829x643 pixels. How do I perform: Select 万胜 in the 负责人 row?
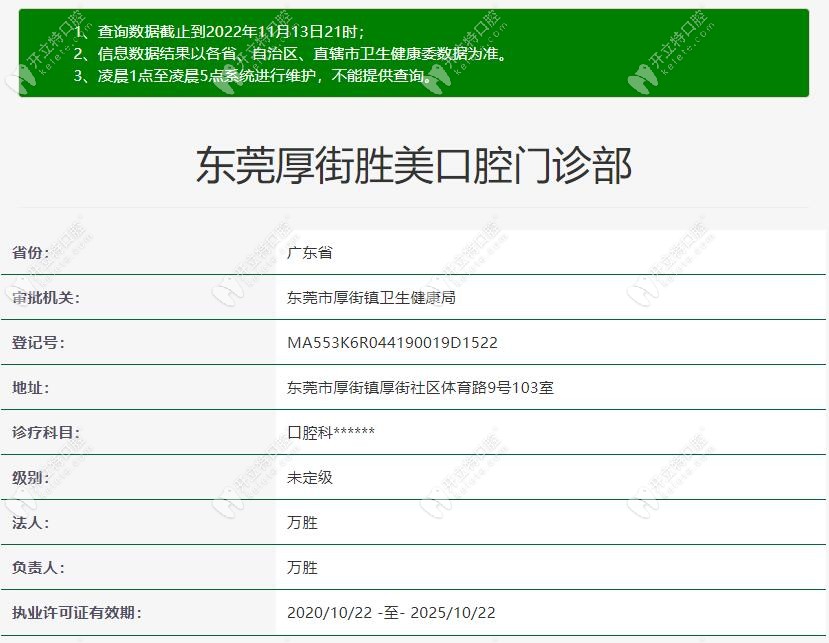(302, 567)
